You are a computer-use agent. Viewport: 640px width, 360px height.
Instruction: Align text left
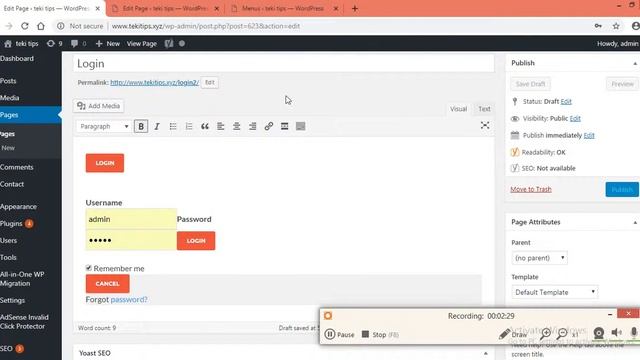[220, 127]
